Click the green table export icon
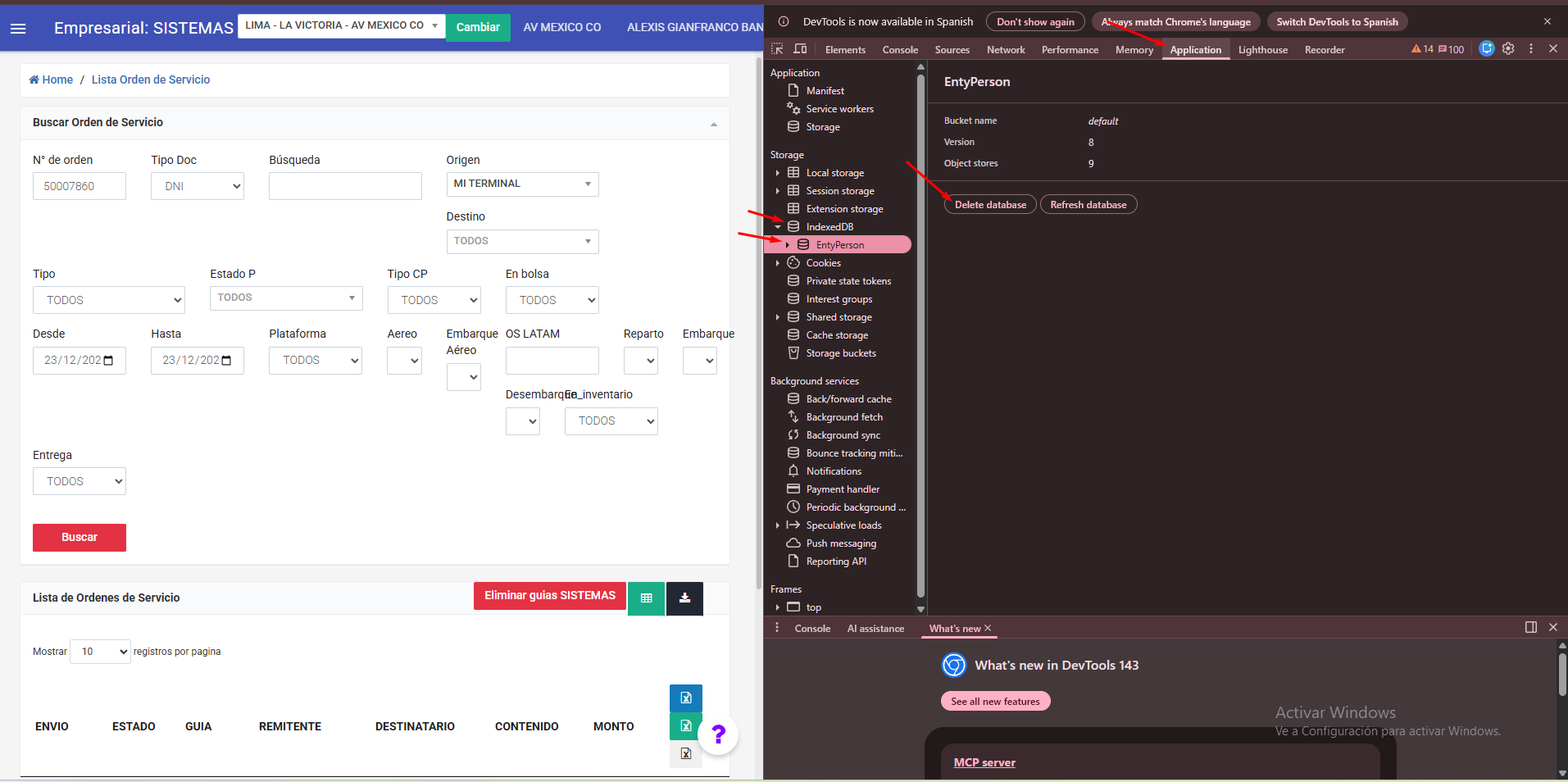The image size is (1568, 782). [646, 598]
